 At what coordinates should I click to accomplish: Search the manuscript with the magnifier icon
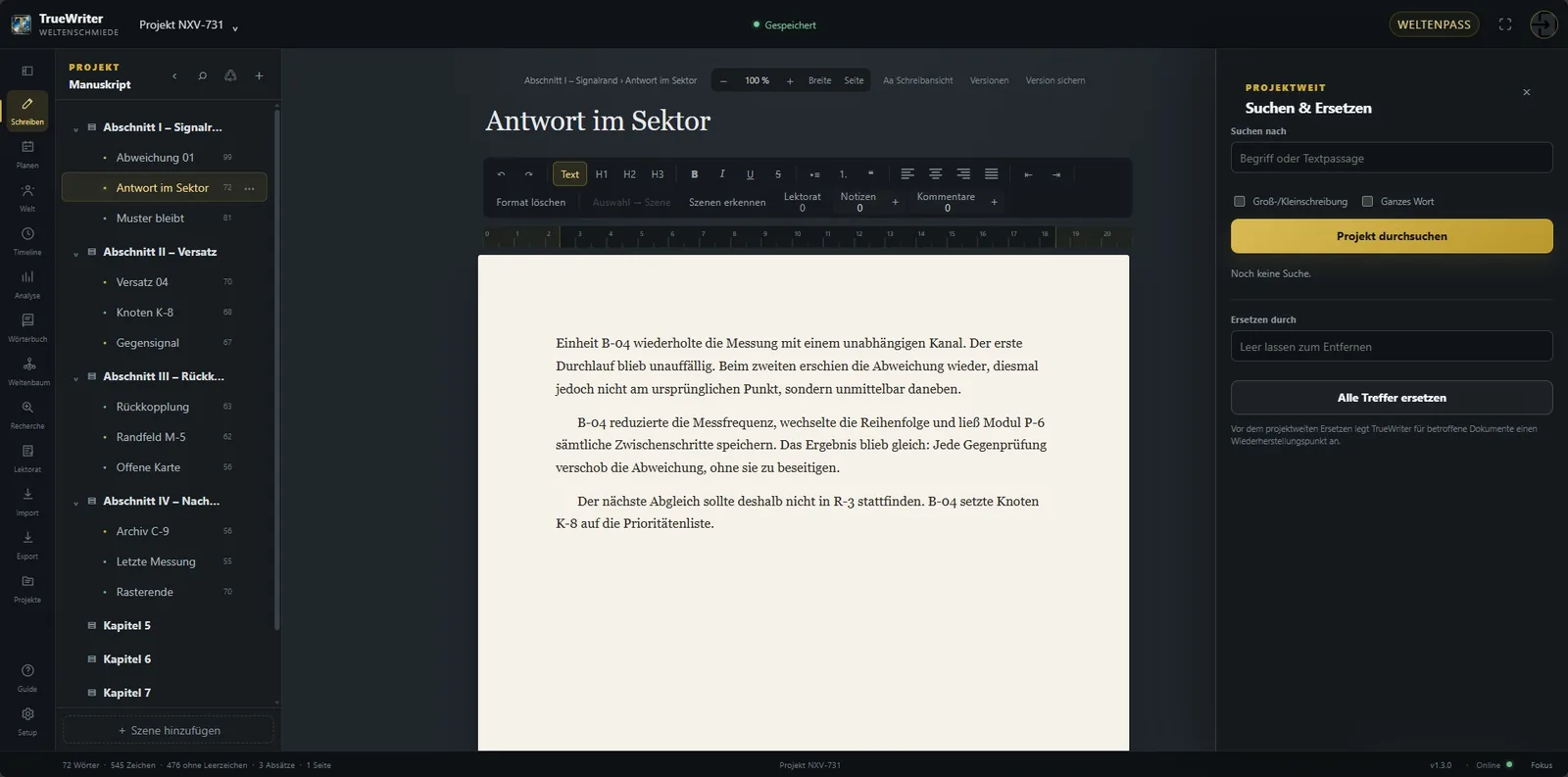point(202,75)
